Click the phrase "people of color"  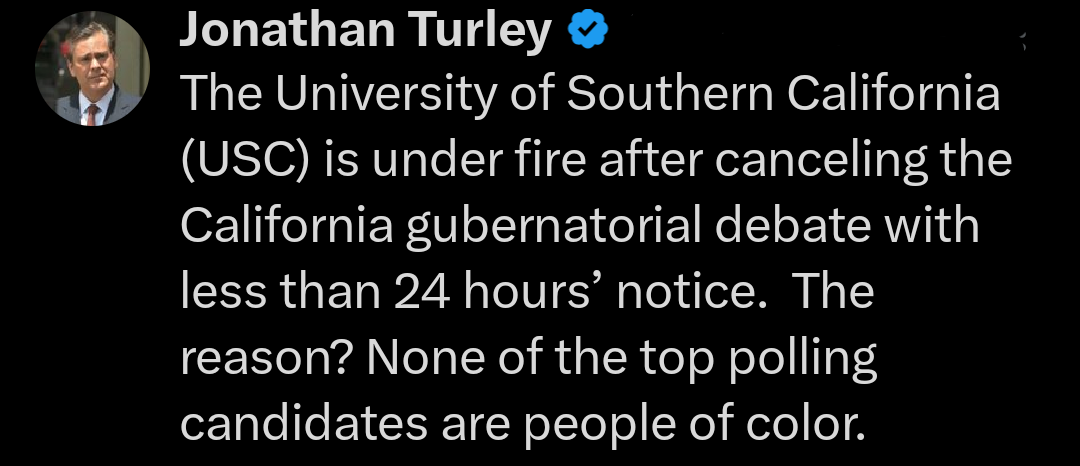pyautogui.click(x=692, y=425)
